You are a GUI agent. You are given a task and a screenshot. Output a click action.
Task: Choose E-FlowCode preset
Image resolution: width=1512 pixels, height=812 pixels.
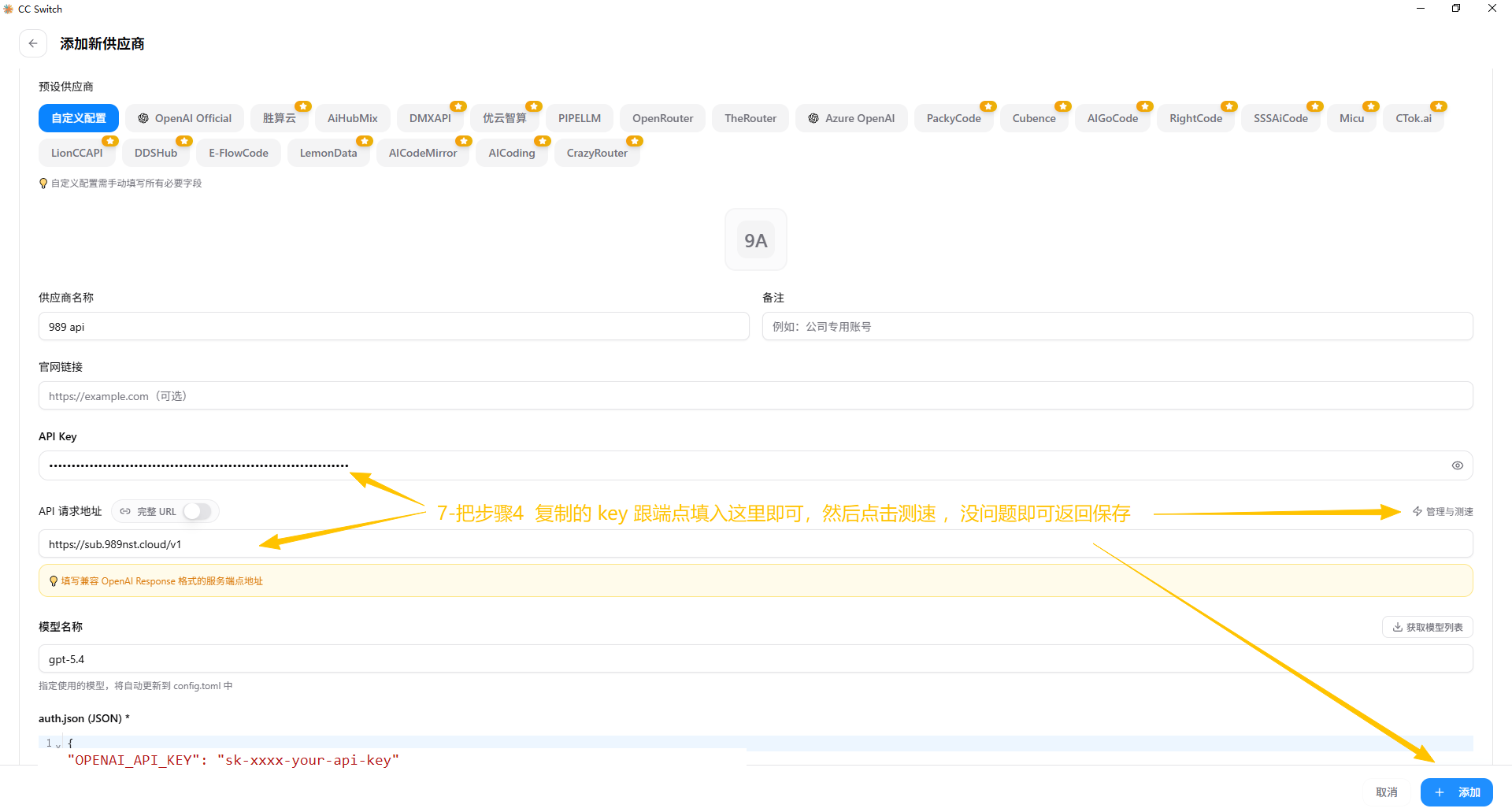coord(239,153)
